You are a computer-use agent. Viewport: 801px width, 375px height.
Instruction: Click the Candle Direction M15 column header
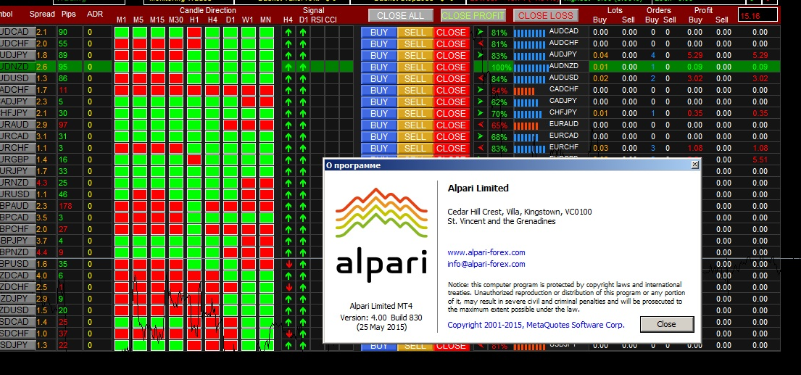(x=157, y=20)
